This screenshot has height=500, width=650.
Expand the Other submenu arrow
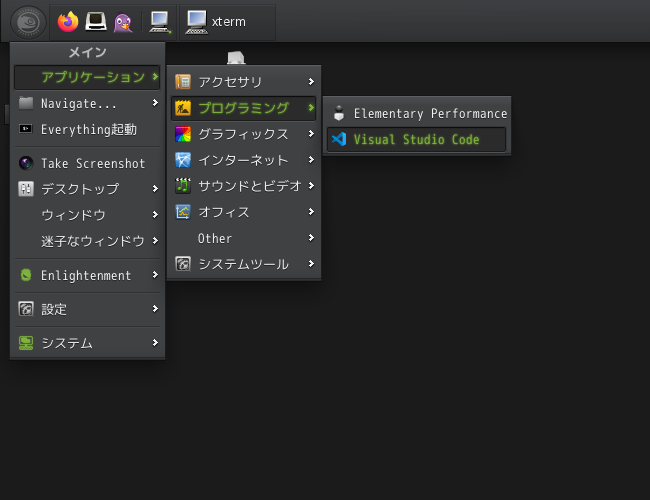311,238
